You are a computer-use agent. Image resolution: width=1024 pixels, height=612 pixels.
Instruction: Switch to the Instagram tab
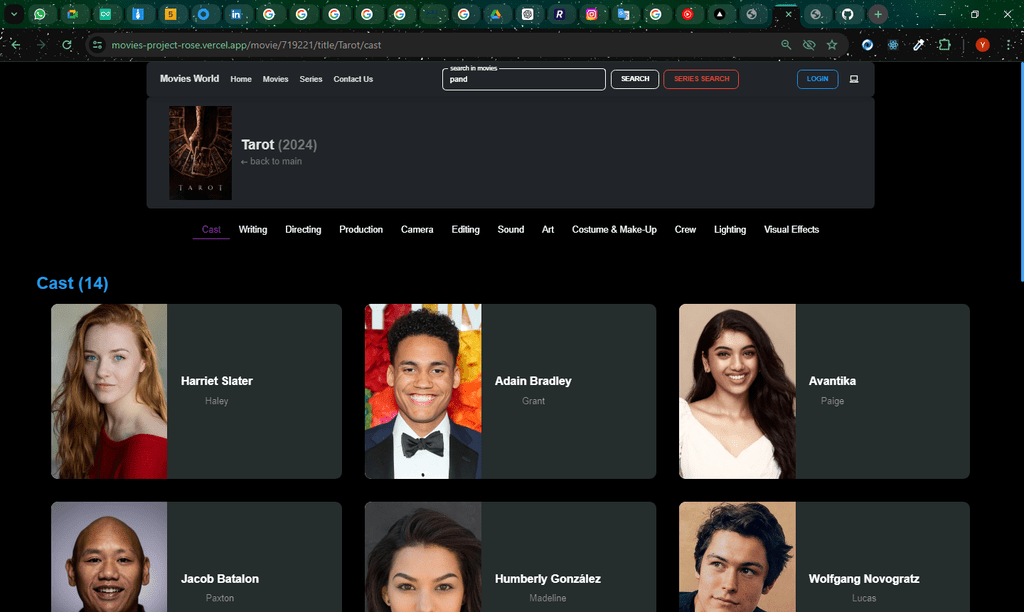click(x=591, y=14)
